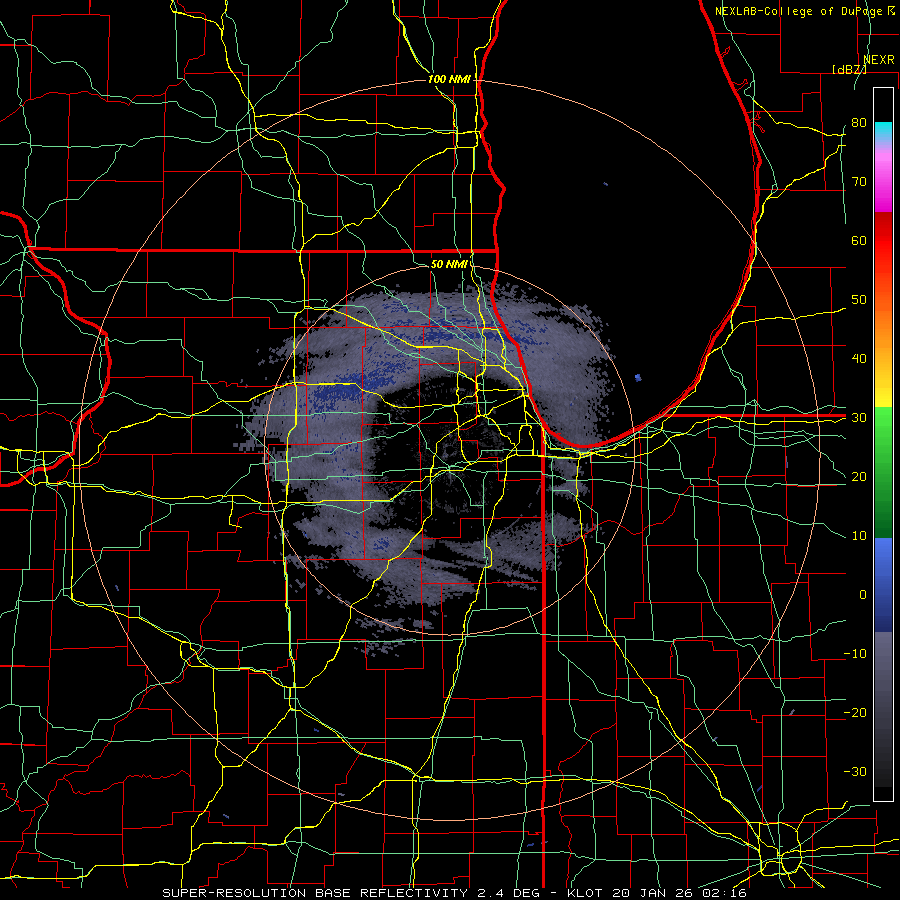Pick the red segment of the color bar

click(883, 241)
